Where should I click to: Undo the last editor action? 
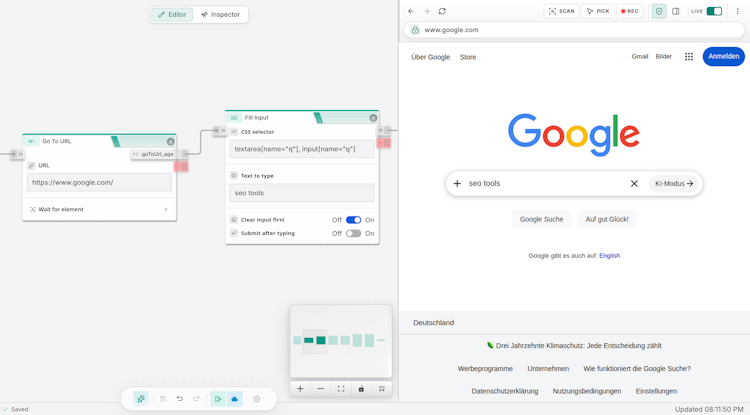click(x=179, y=399)
